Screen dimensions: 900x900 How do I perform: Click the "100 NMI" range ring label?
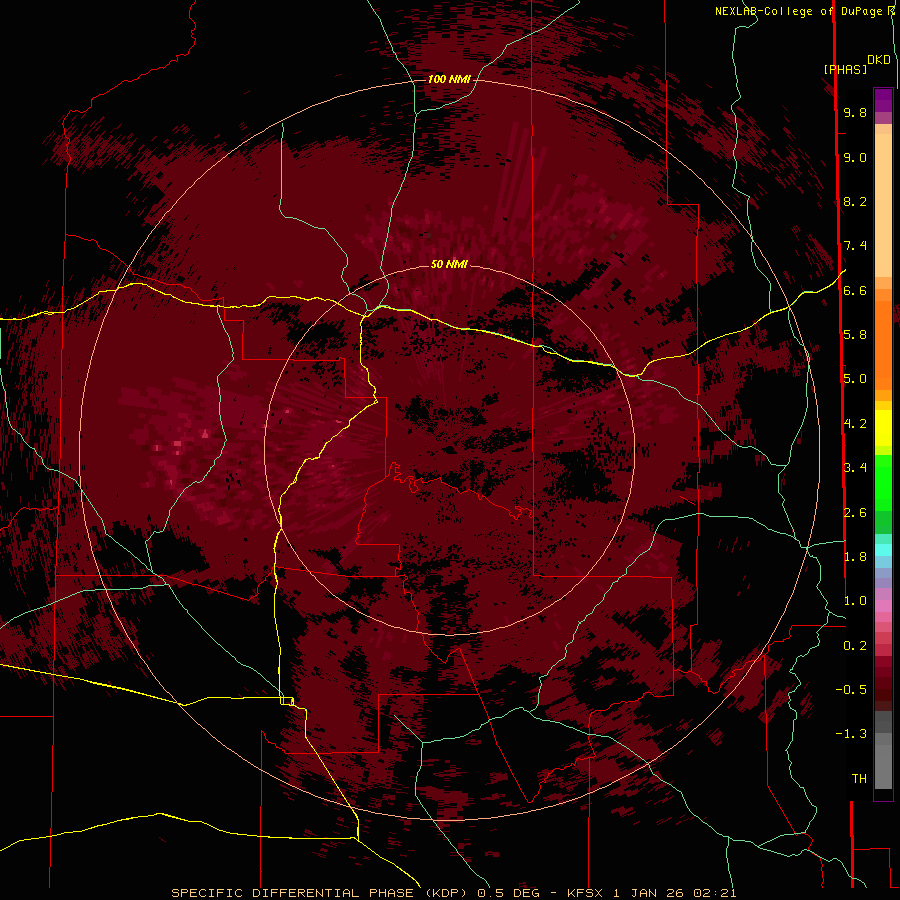(x=449, y=79)
